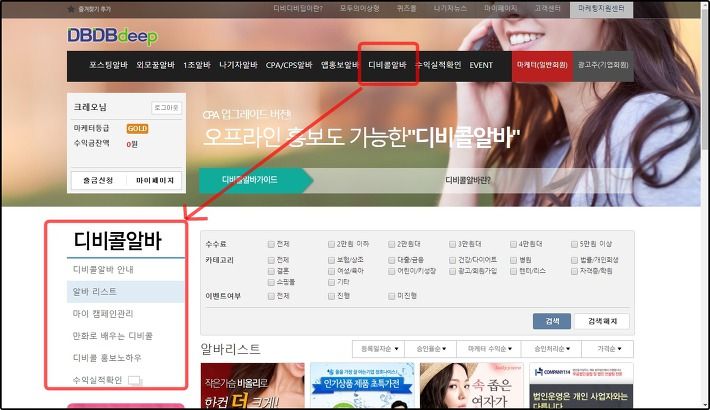Check the 4만원대 fee checkbox
Screen dimensions: 710x410
[513, 244]
